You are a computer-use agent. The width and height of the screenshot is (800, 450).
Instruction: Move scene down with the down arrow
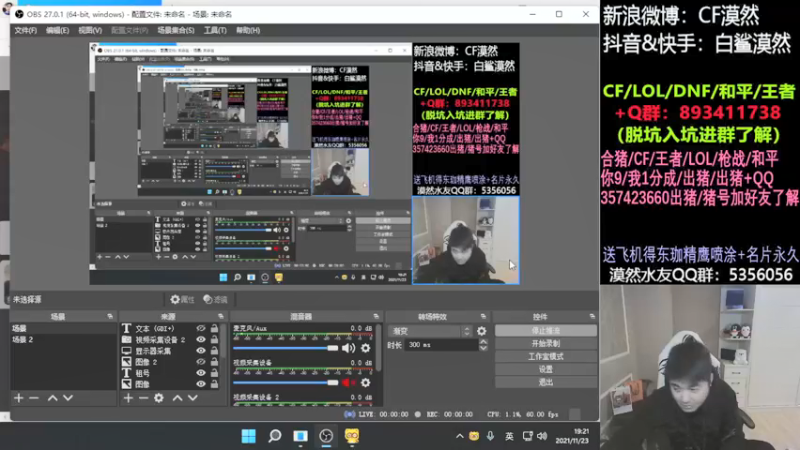click(68, 398)
